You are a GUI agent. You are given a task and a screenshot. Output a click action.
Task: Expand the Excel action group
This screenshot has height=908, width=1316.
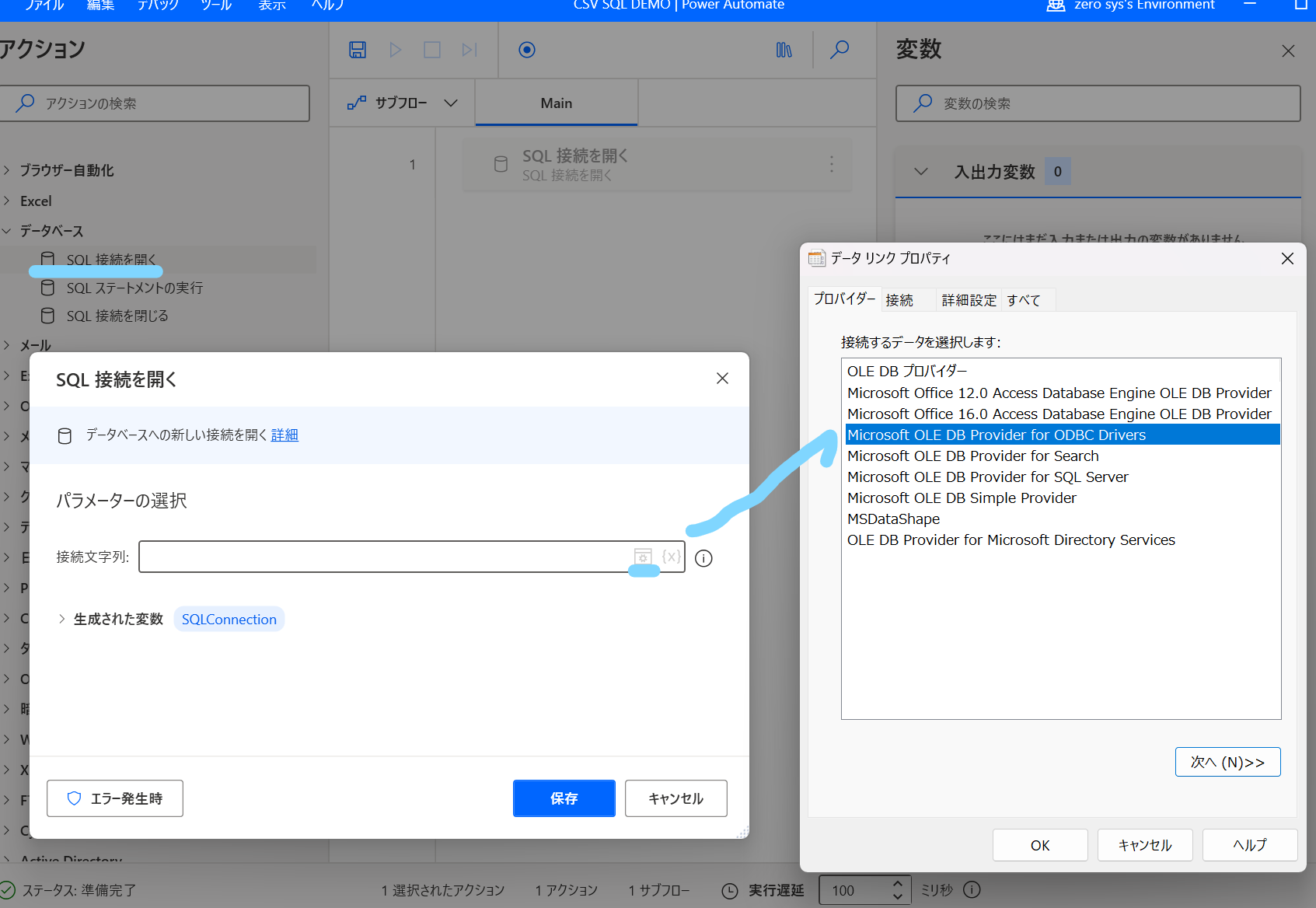(7, 201)
